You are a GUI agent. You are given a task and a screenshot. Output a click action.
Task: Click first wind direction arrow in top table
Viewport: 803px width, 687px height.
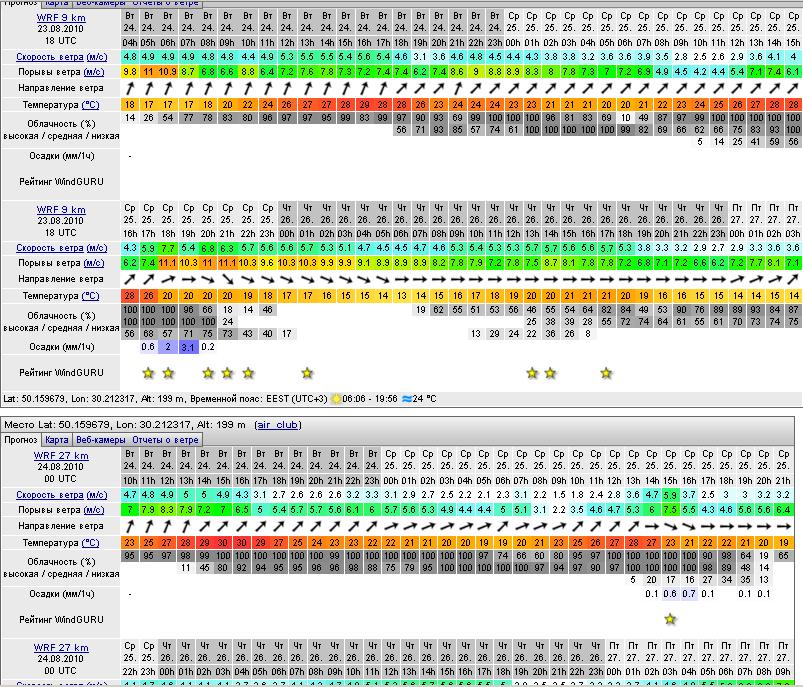coord(130,88)
